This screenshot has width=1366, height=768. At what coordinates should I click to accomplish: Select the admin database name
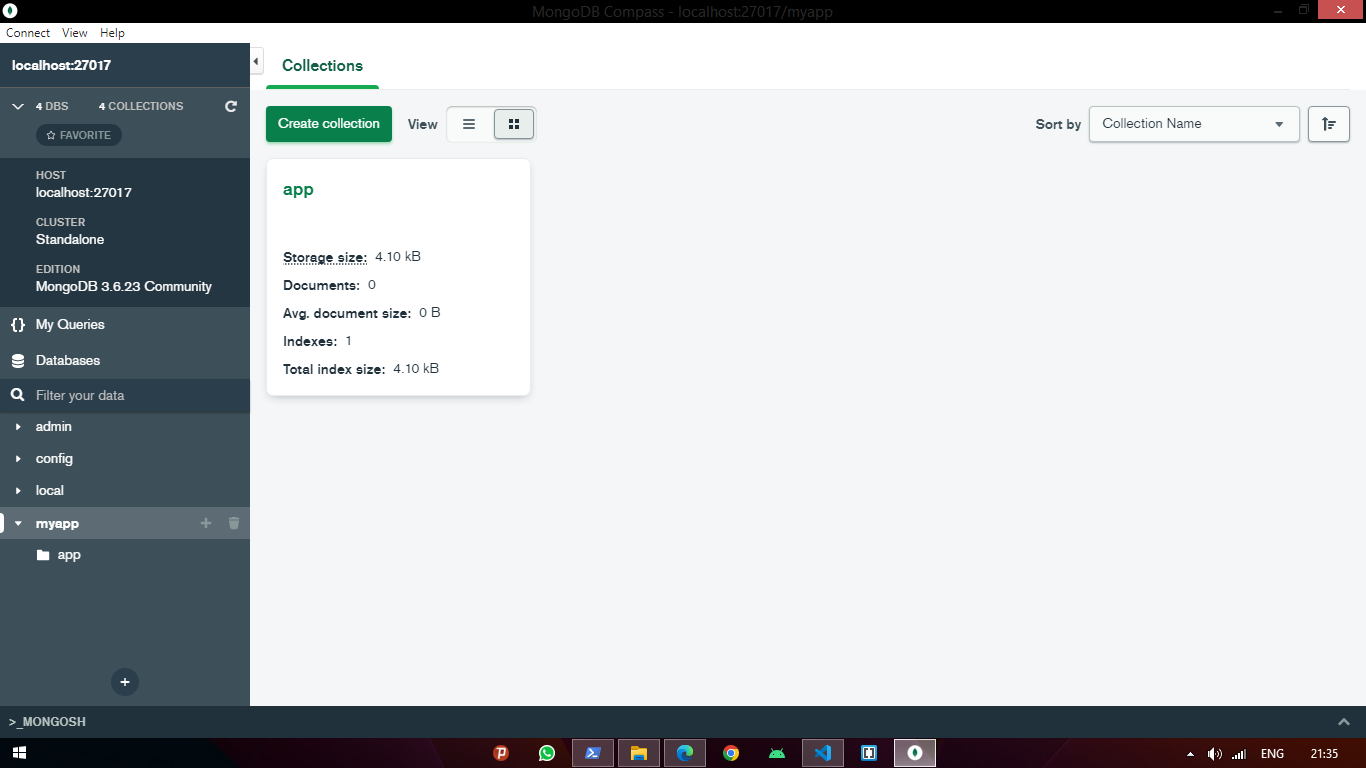[x=54, y=427]
